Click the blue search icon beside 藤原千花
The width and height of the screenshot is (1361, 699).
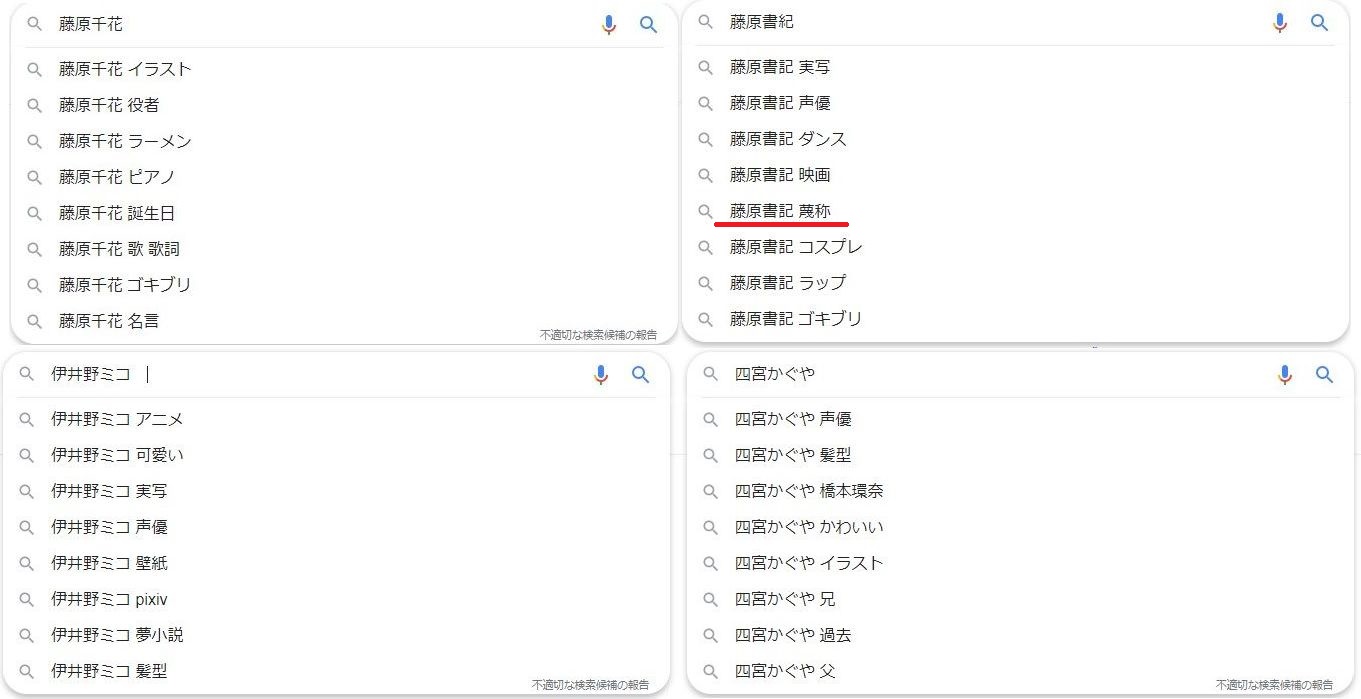click(x=649, y=25)
